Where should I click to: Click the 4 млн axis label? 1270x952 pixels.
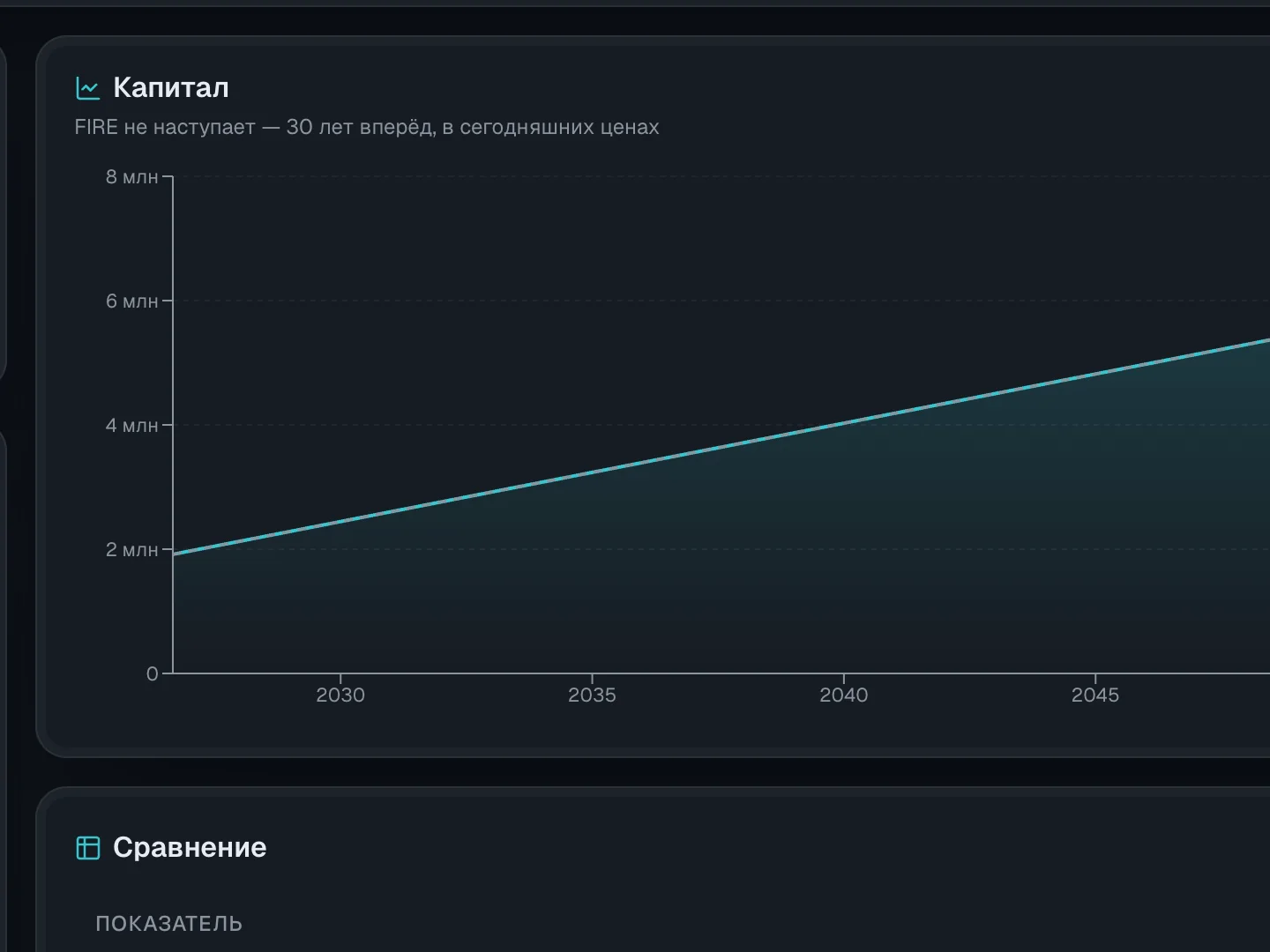point(132,426)
